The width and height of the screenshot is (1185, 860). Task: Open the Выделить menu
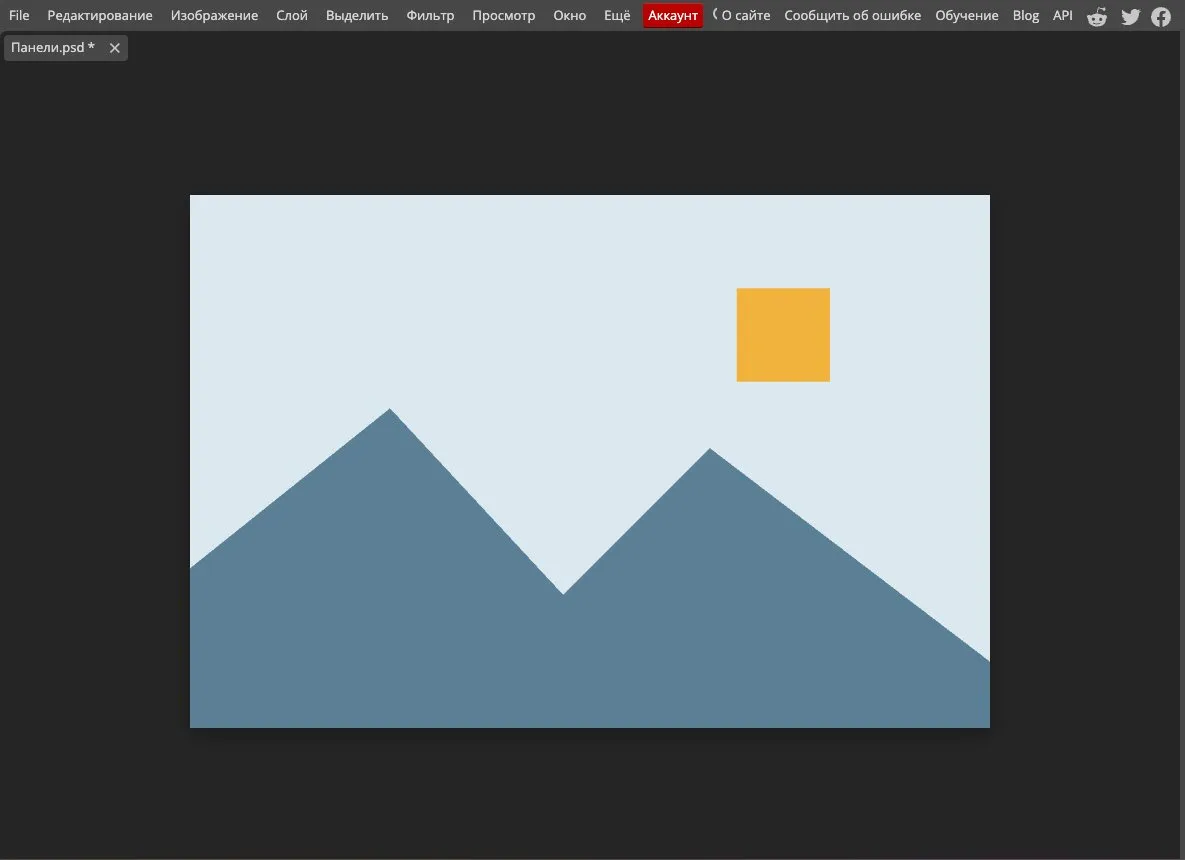[357, 15]
